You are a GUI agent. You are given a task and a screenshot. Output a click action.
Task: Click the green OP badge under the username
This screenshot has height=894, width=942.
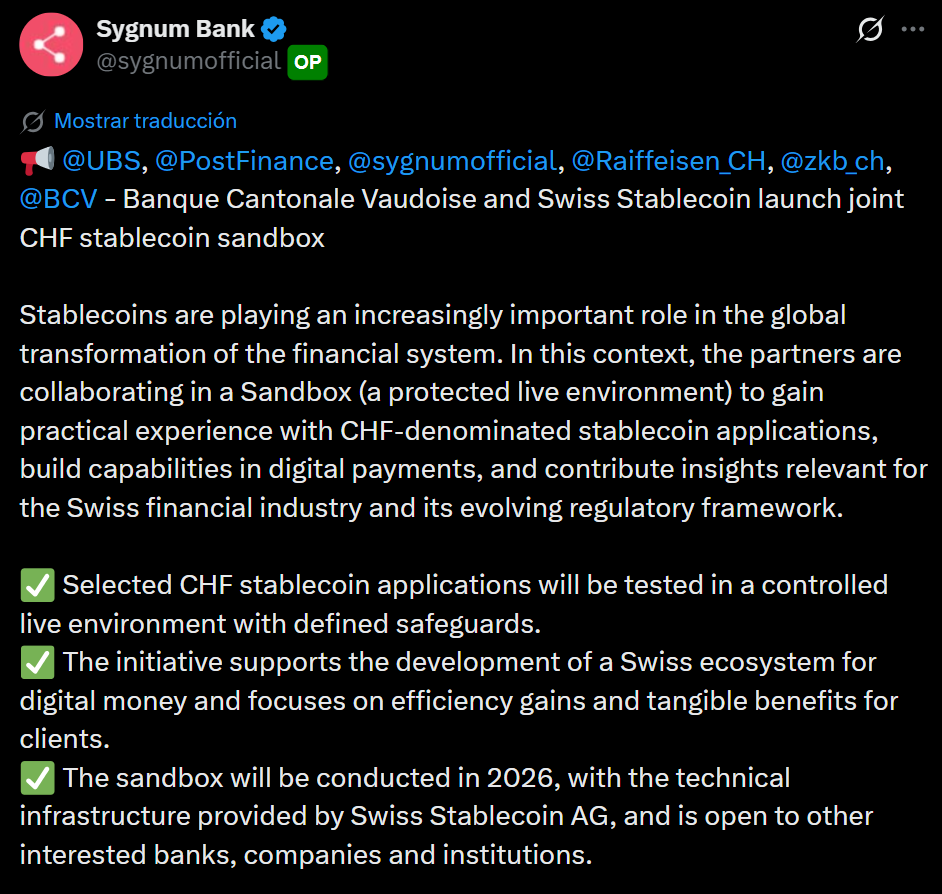click(307, 62)
